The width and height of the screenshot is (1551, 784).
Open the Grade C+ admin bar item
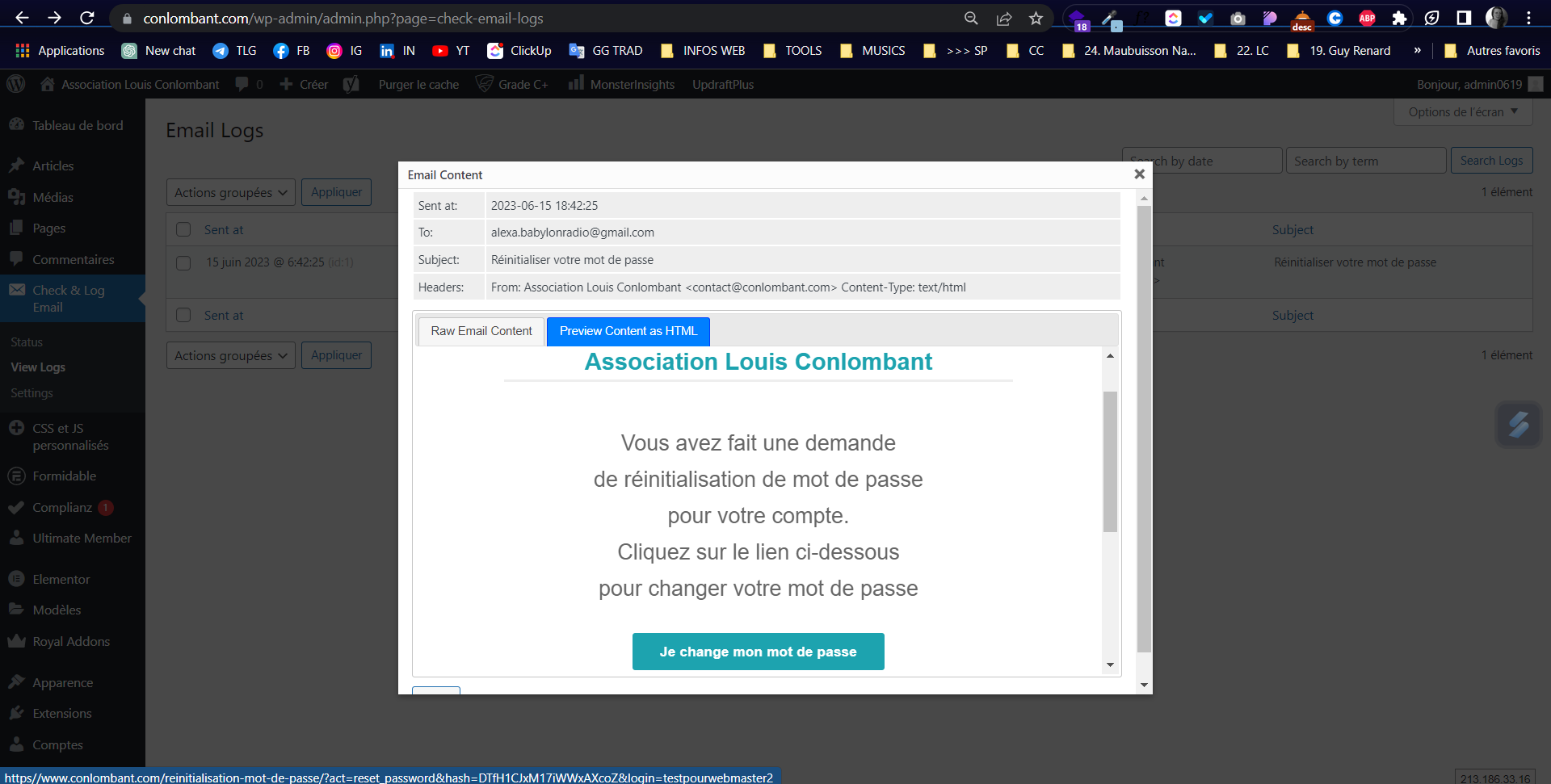click(512, 84)
